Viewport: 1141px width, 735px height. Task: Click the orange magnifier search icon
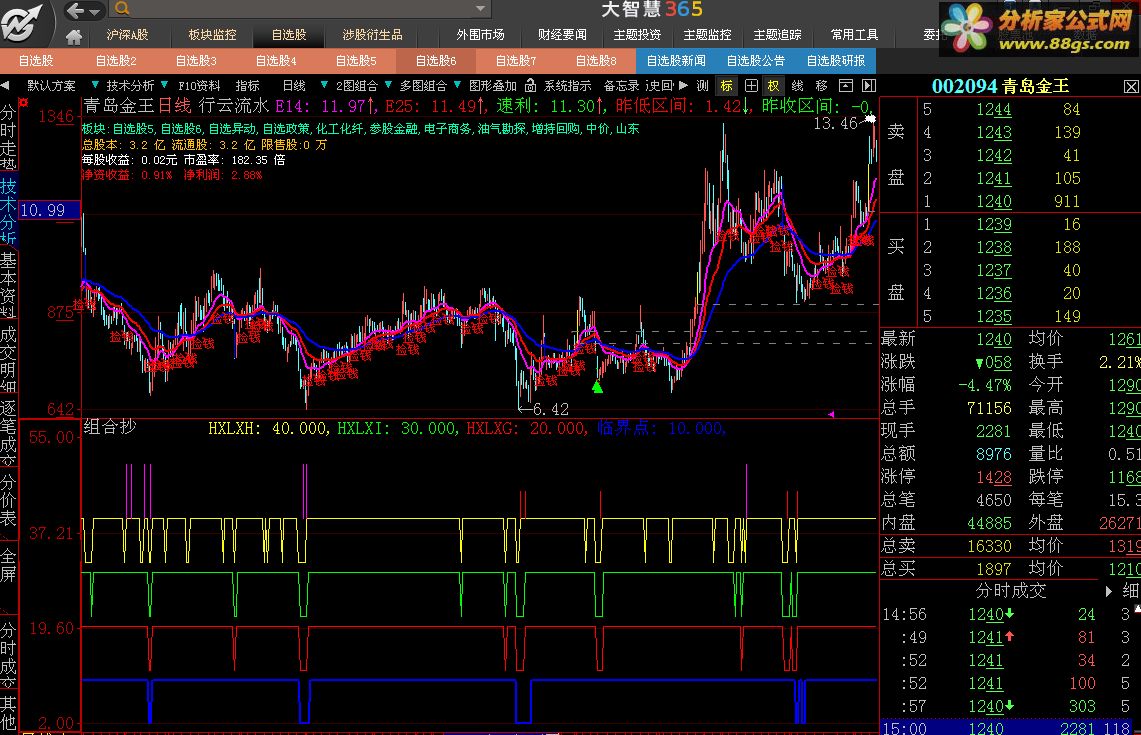coord(122,9)
